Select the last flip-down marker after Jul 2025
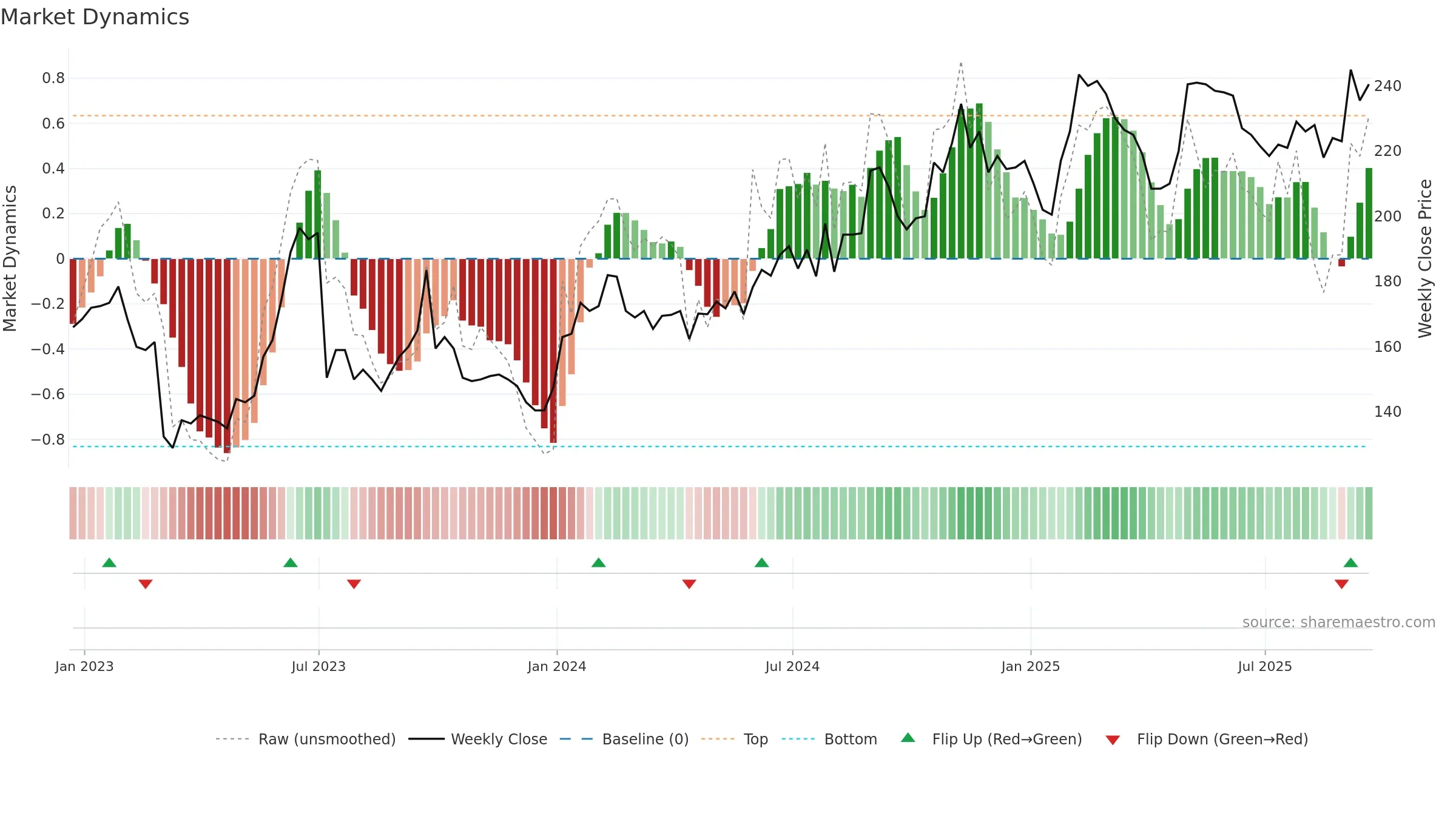 (1342, 584)
